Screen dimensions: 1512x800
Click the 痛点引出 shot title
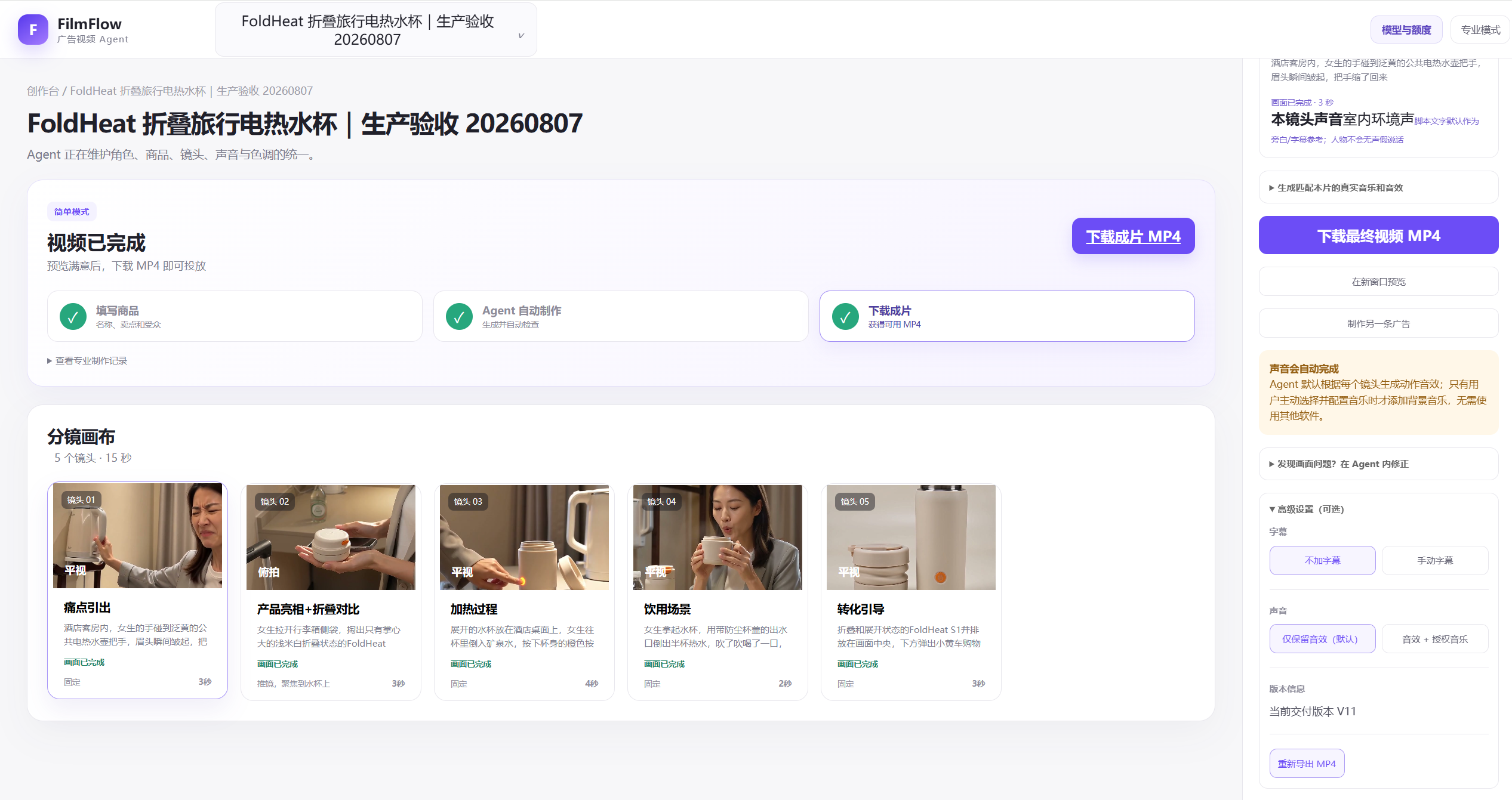pos(87,608)
